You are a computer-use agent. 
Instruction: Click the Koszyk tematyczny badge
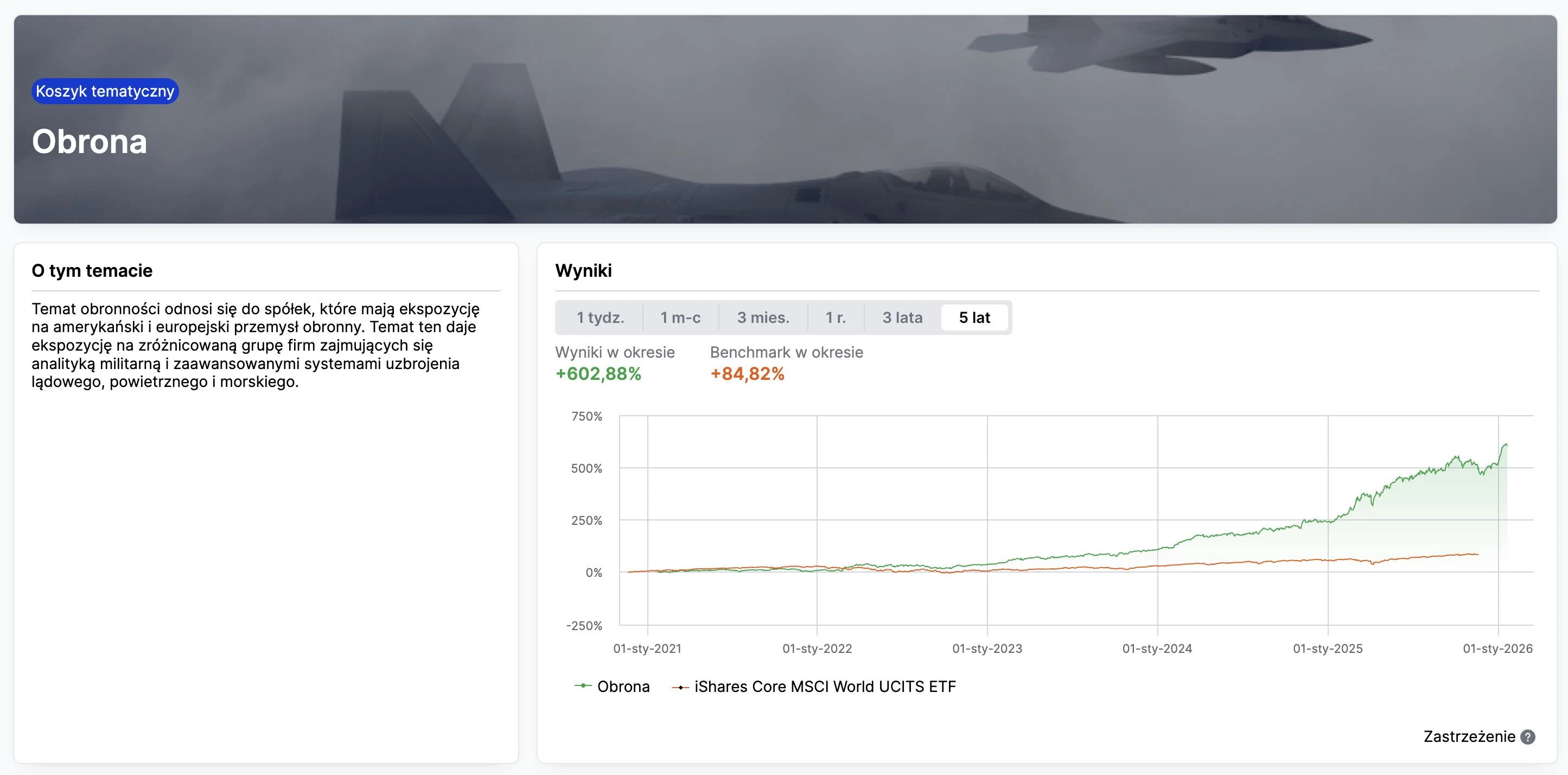coord(105,91)
